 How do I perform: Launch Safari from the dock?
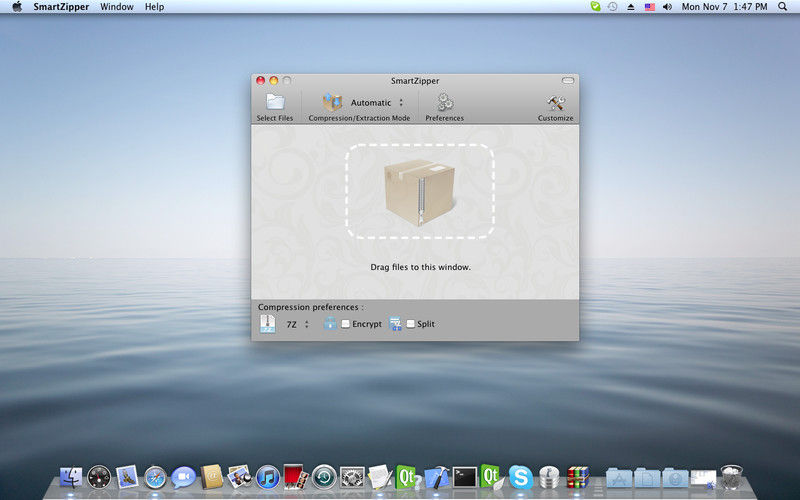pyautogui.click(x=155, y=478)
